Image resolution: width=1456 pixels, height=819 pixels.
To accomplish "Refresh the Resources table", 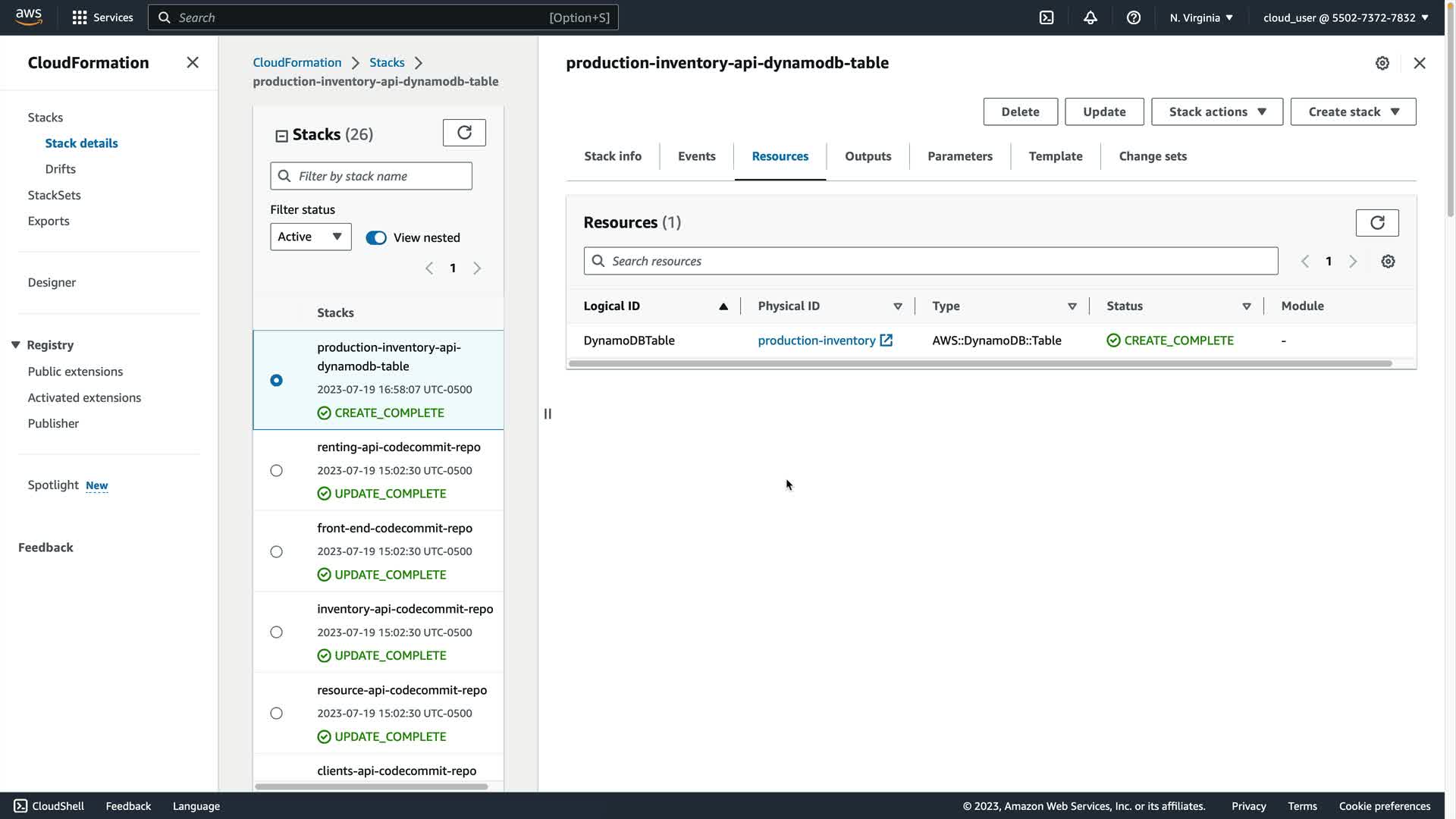I will click(x=1376, y=222).
